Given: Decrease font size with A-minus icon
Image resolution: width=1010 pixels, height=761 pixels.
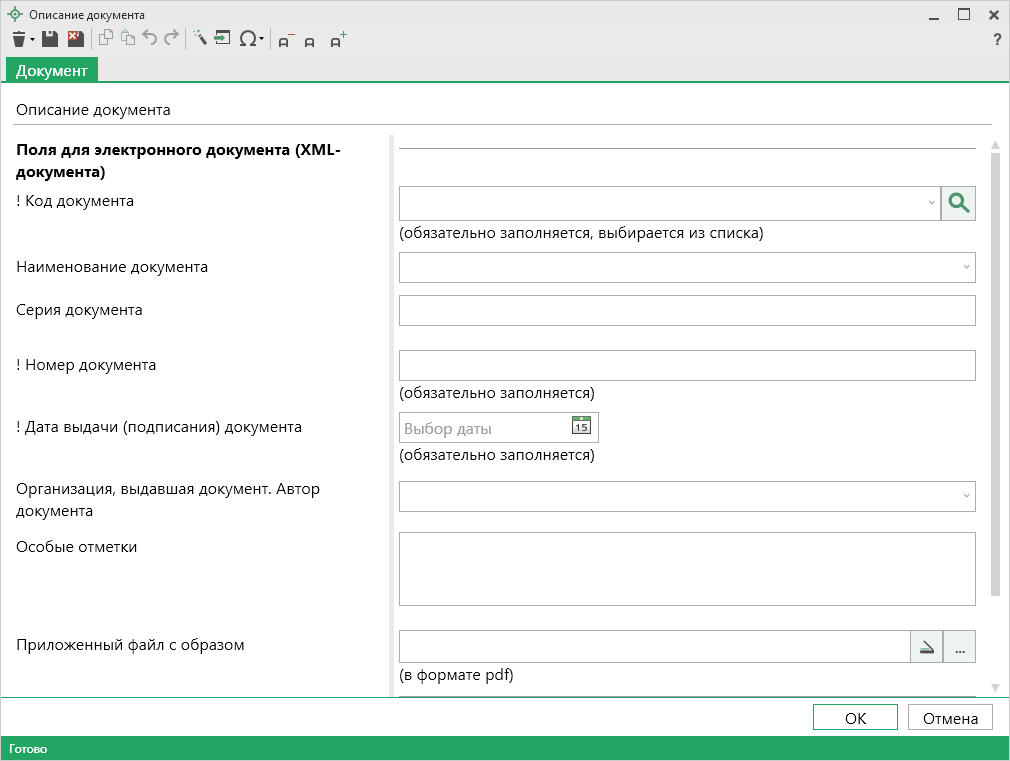Looking at the screenshot, I should point(286,41).
